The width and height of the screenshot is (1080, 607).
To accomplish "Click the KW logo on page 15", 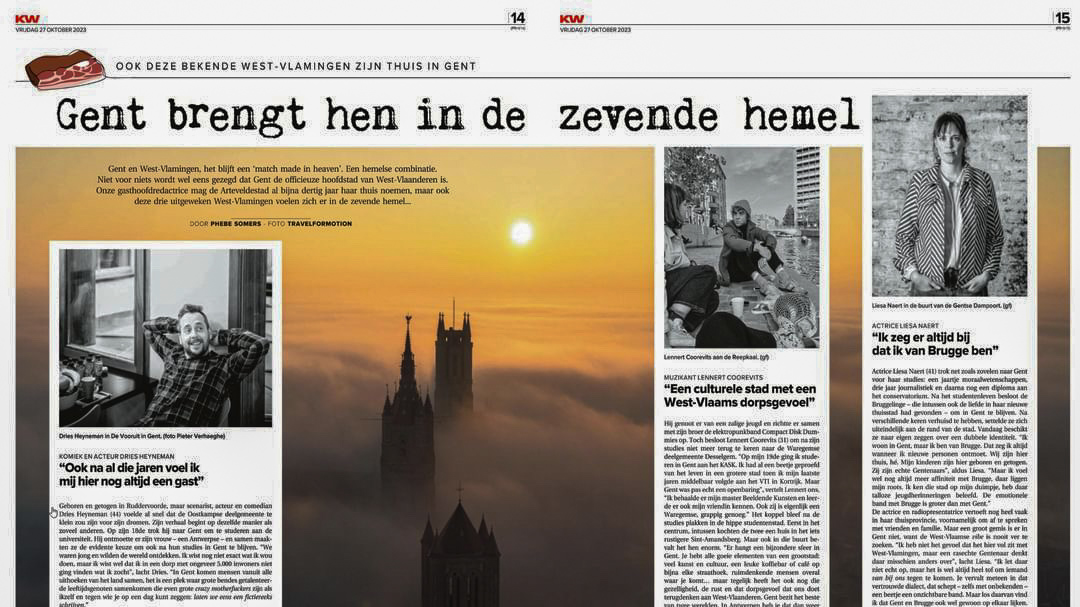I will [x=572, y=18].
